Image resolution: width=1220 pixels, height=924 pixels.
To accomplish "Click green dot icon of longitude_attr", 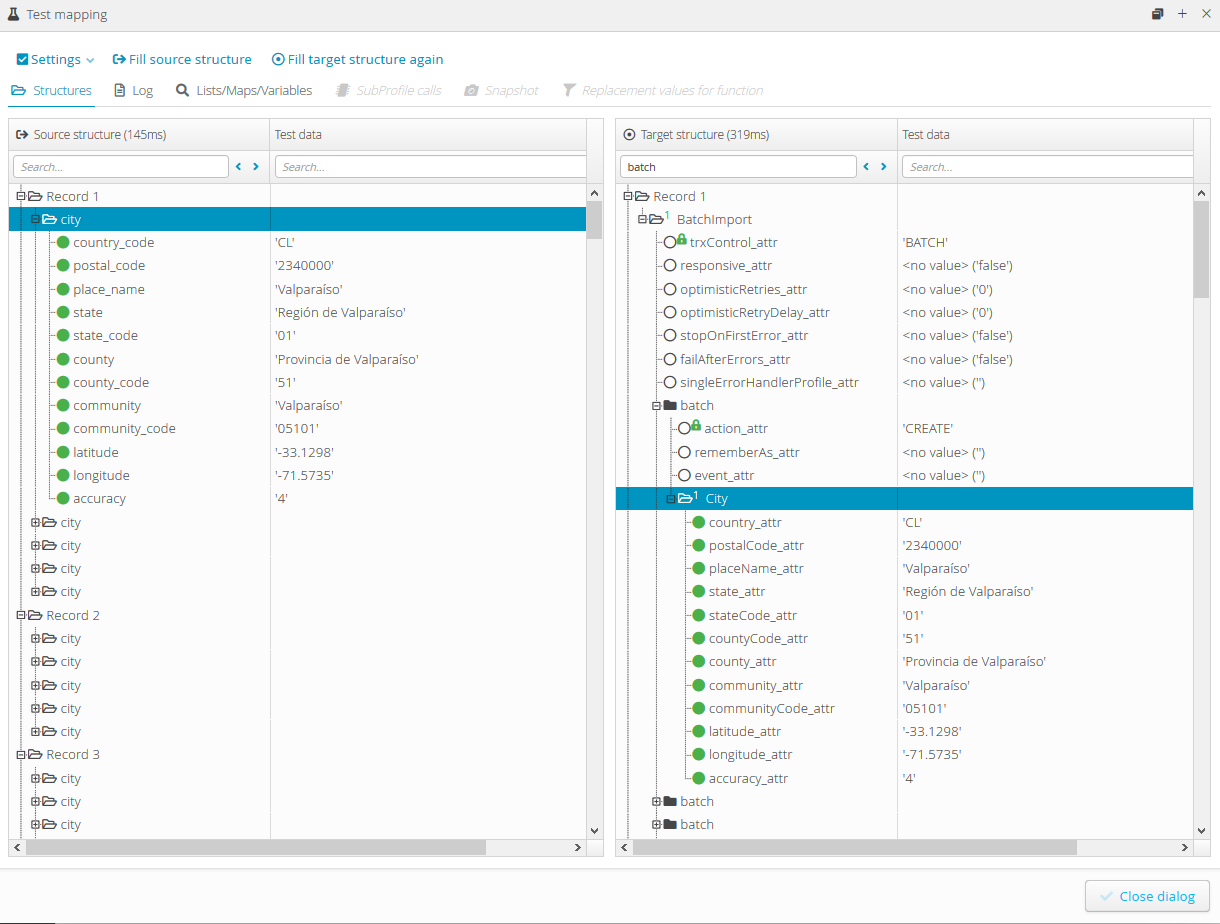I will (x=699, y=754).
